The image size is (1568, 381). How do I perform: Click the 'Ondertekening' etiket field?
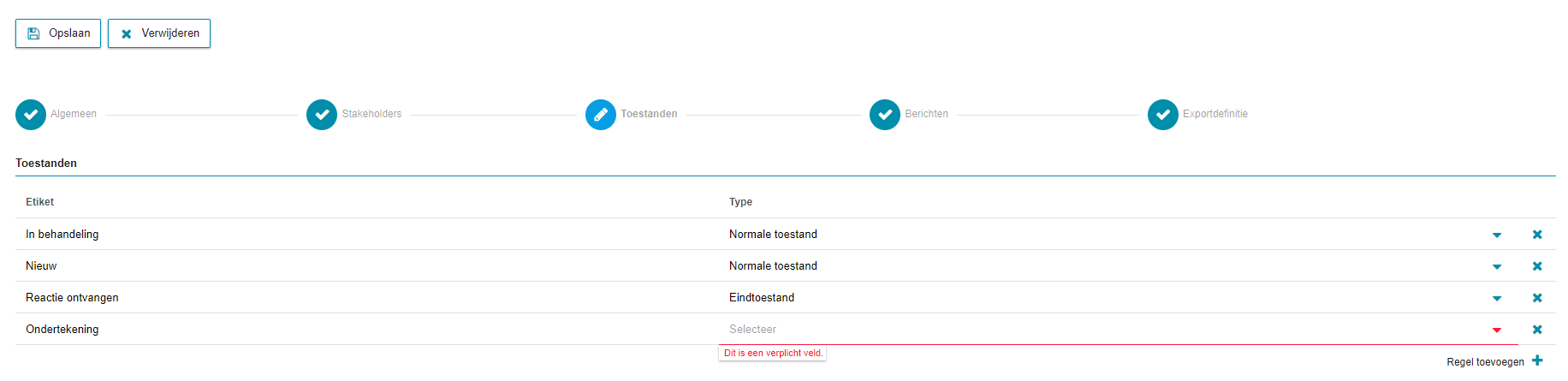(x=368, y=330)
